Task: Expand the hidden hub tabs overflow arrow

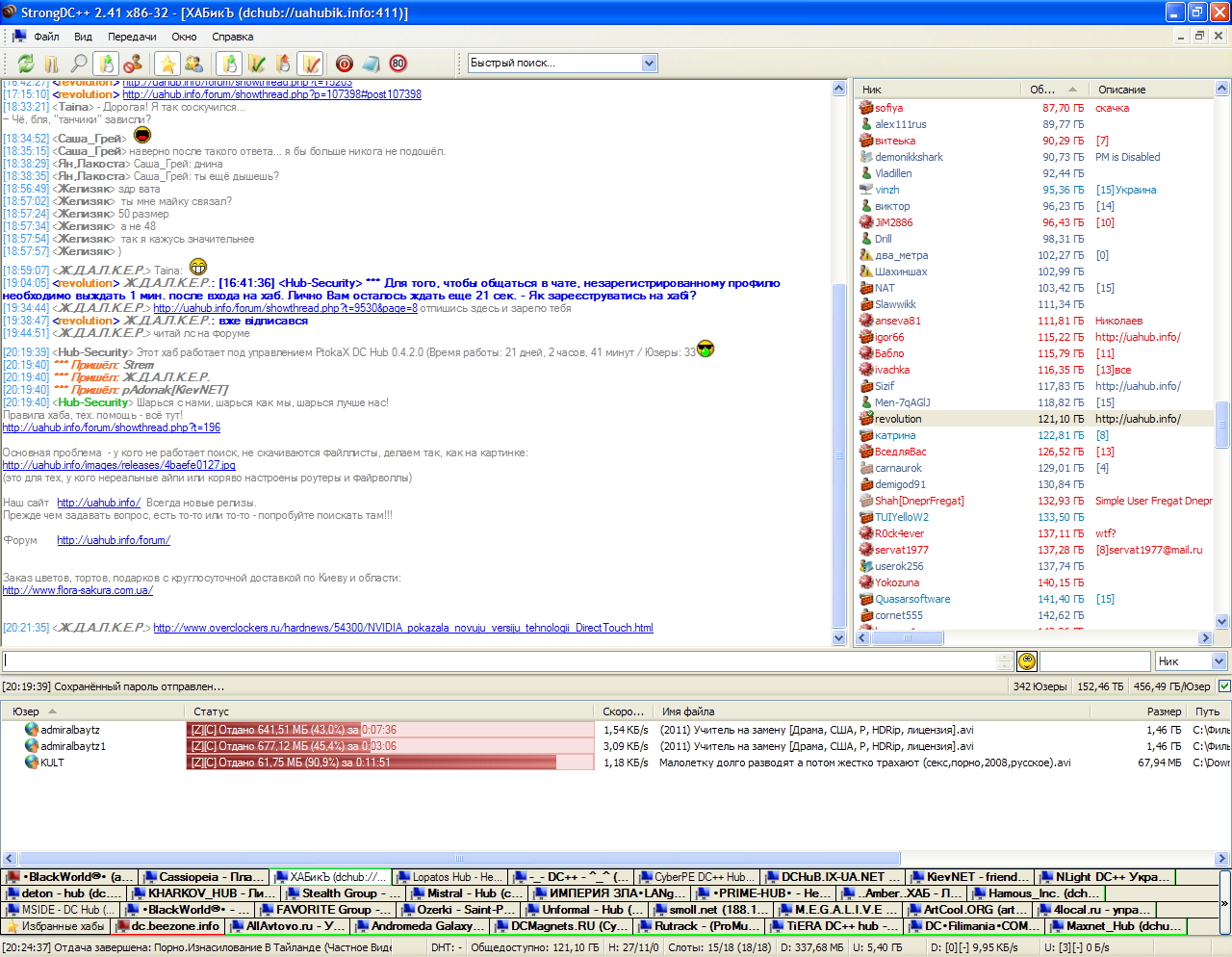Action: click(x=1224, y=903)
